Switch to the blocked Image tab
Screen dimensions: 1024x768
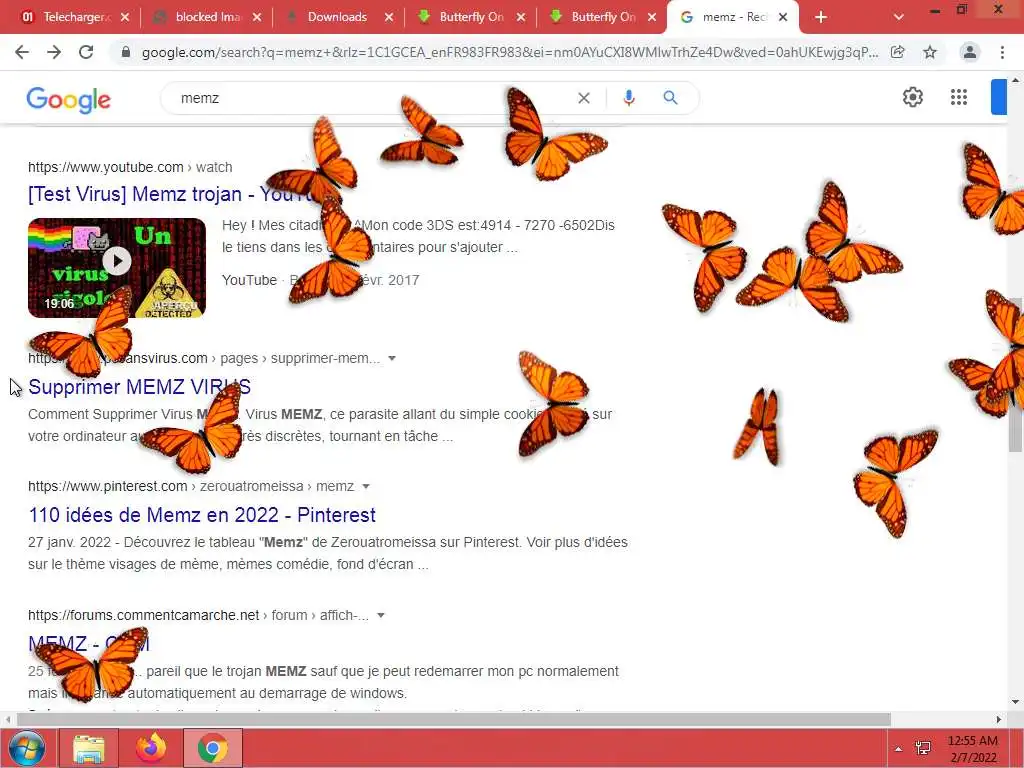(206, 17)
